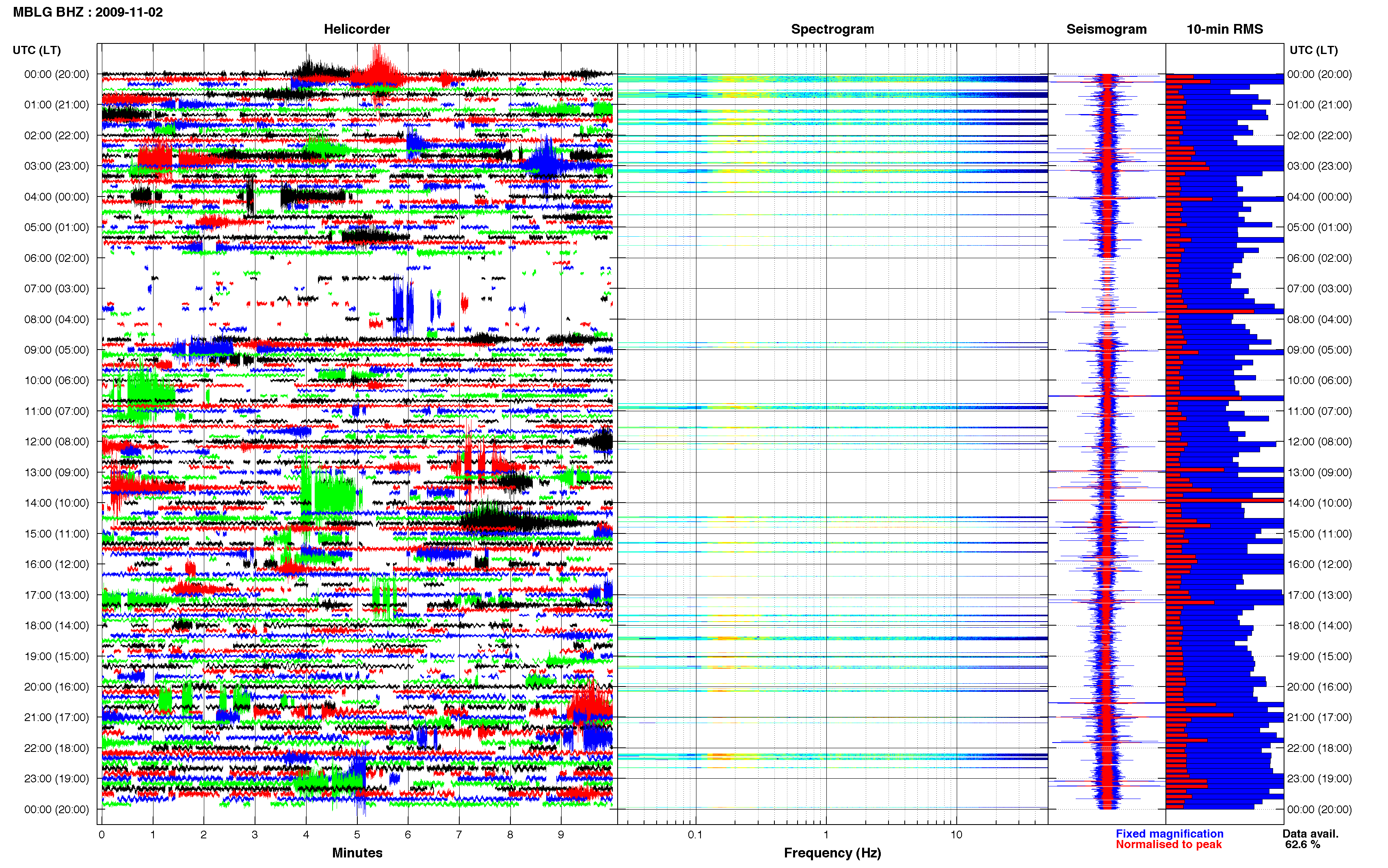Click the right UTC (LT) axis label
Image resolution: width=1388 pixels, height=868 pixels.
(x=1313, y=50)
